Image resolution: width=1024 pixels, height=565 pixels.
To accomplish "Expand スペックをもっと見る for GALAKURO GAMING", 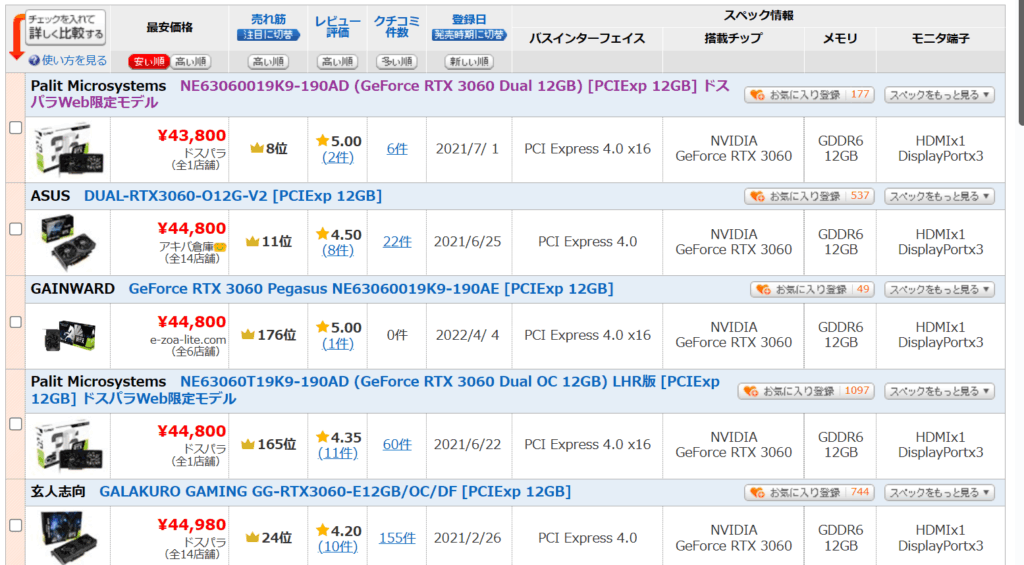I will [x=939, y=492].
